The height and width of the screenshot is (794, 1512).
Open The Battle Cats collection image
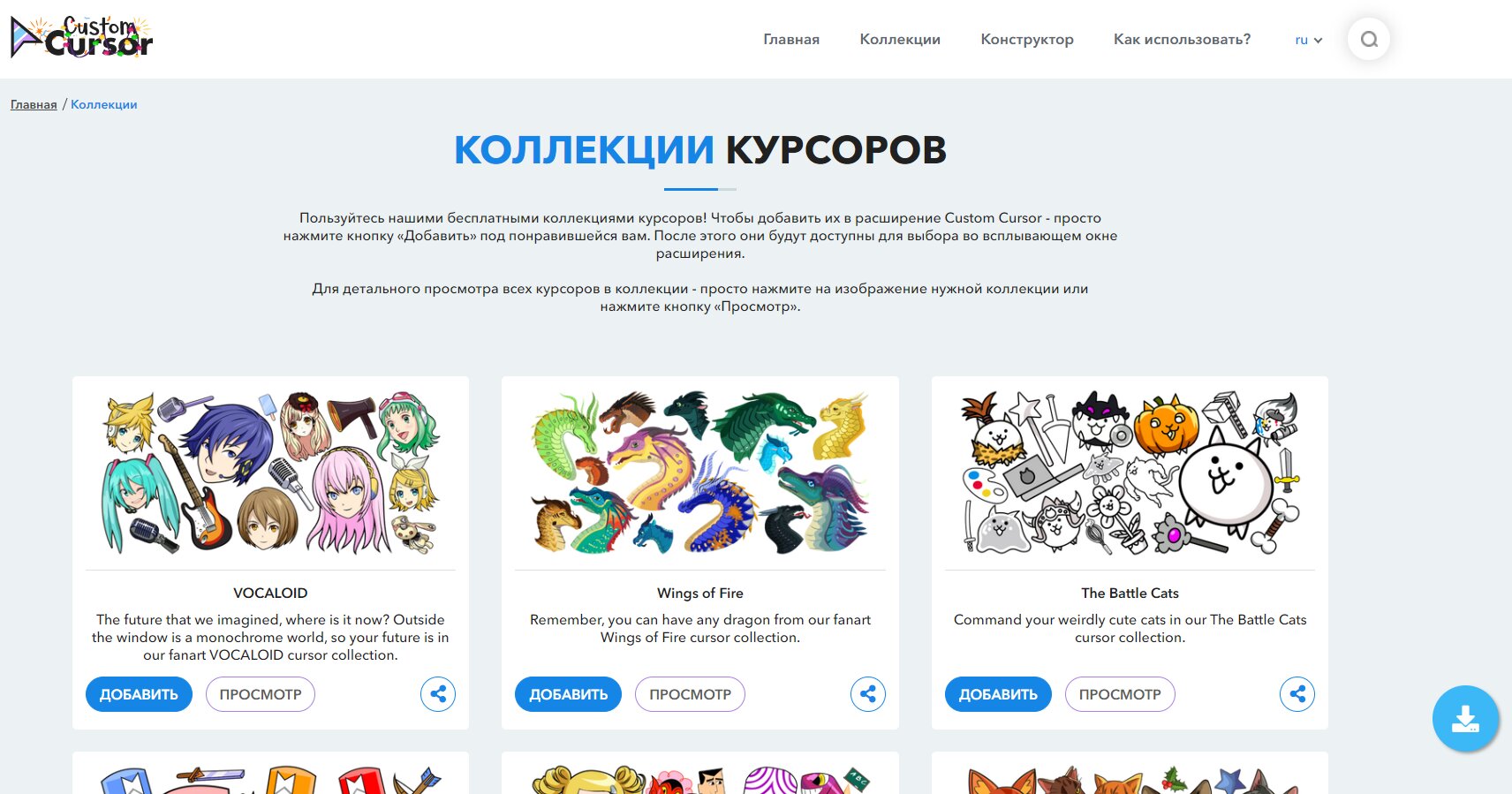(1130, 473)
